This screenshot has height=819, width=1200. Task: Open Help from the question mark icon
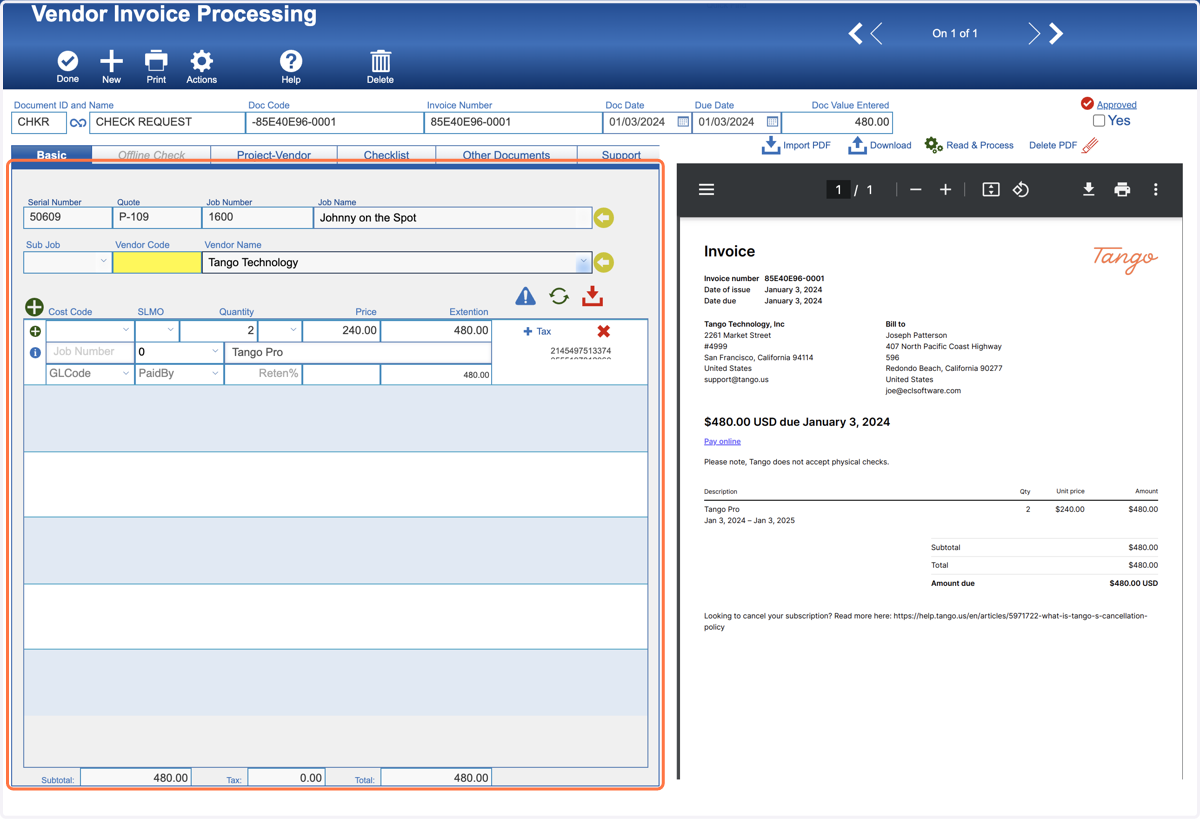290,61
